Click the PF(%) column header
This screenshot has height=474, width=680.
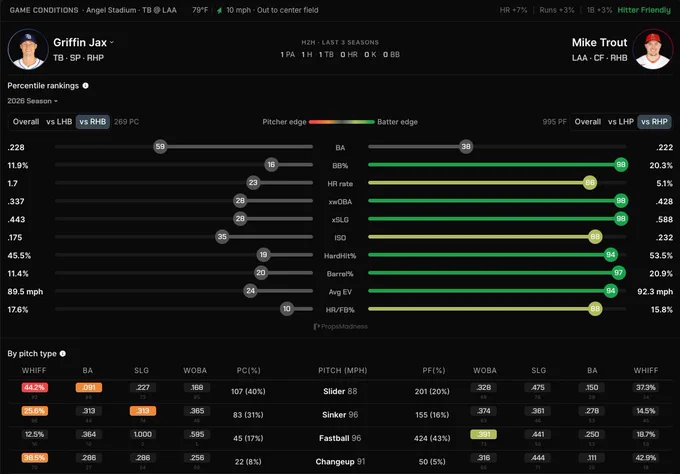(x=434, y=370)
